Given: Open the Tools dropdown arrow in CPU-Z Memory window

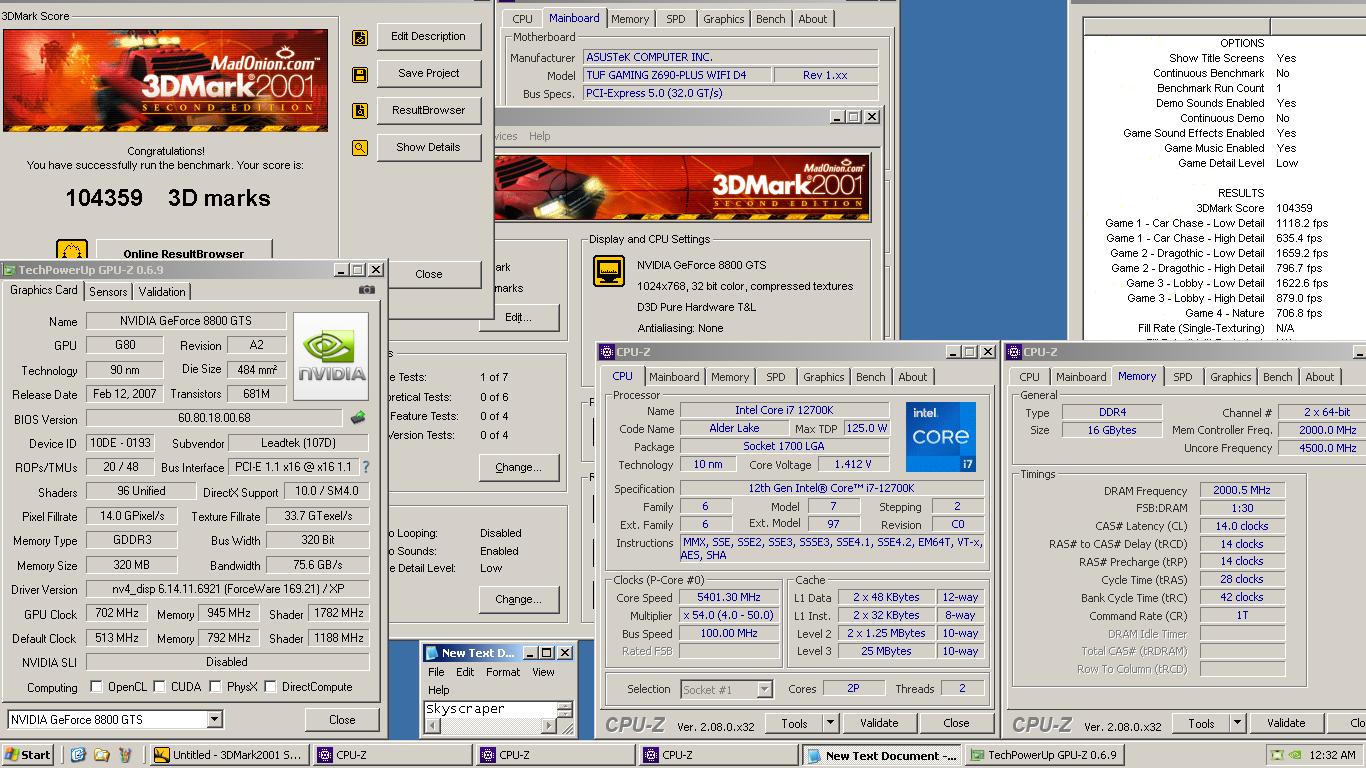Looking at the screenshot, I should pyautogui.click(x=1237, y=723).
